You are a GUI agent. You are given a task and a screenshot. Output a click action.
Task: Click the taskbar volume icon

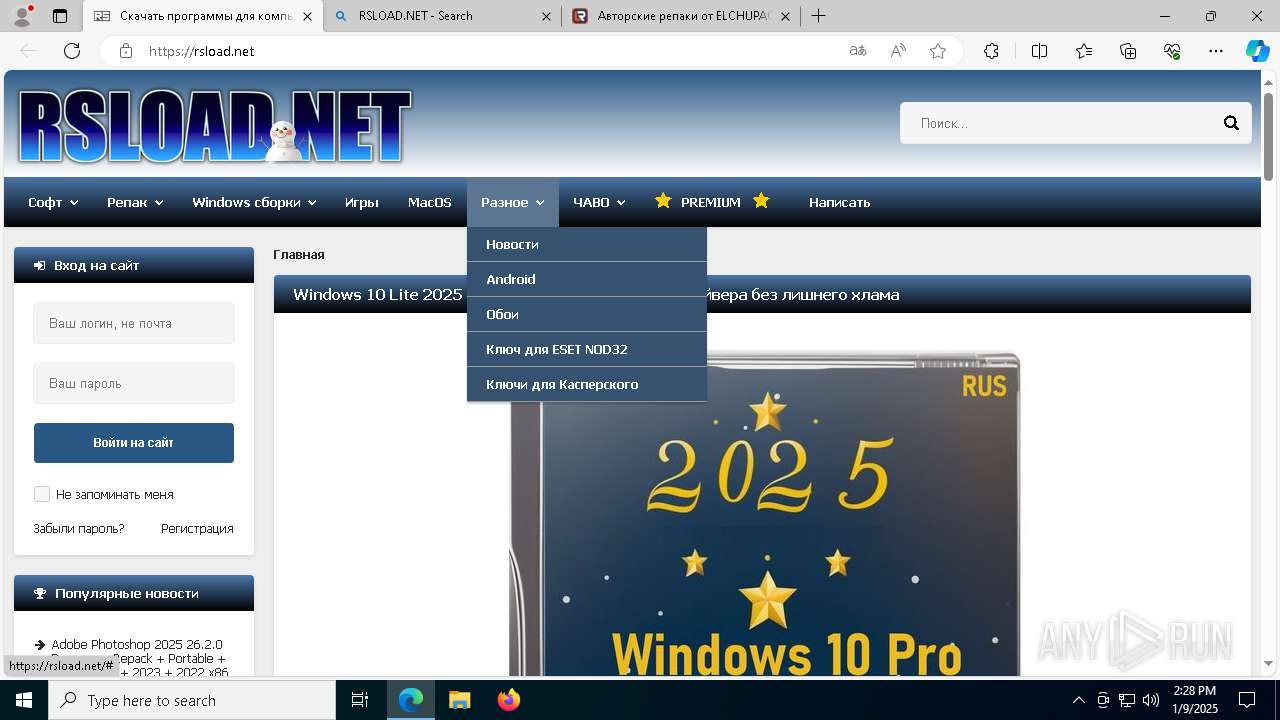coord(1151,700)
